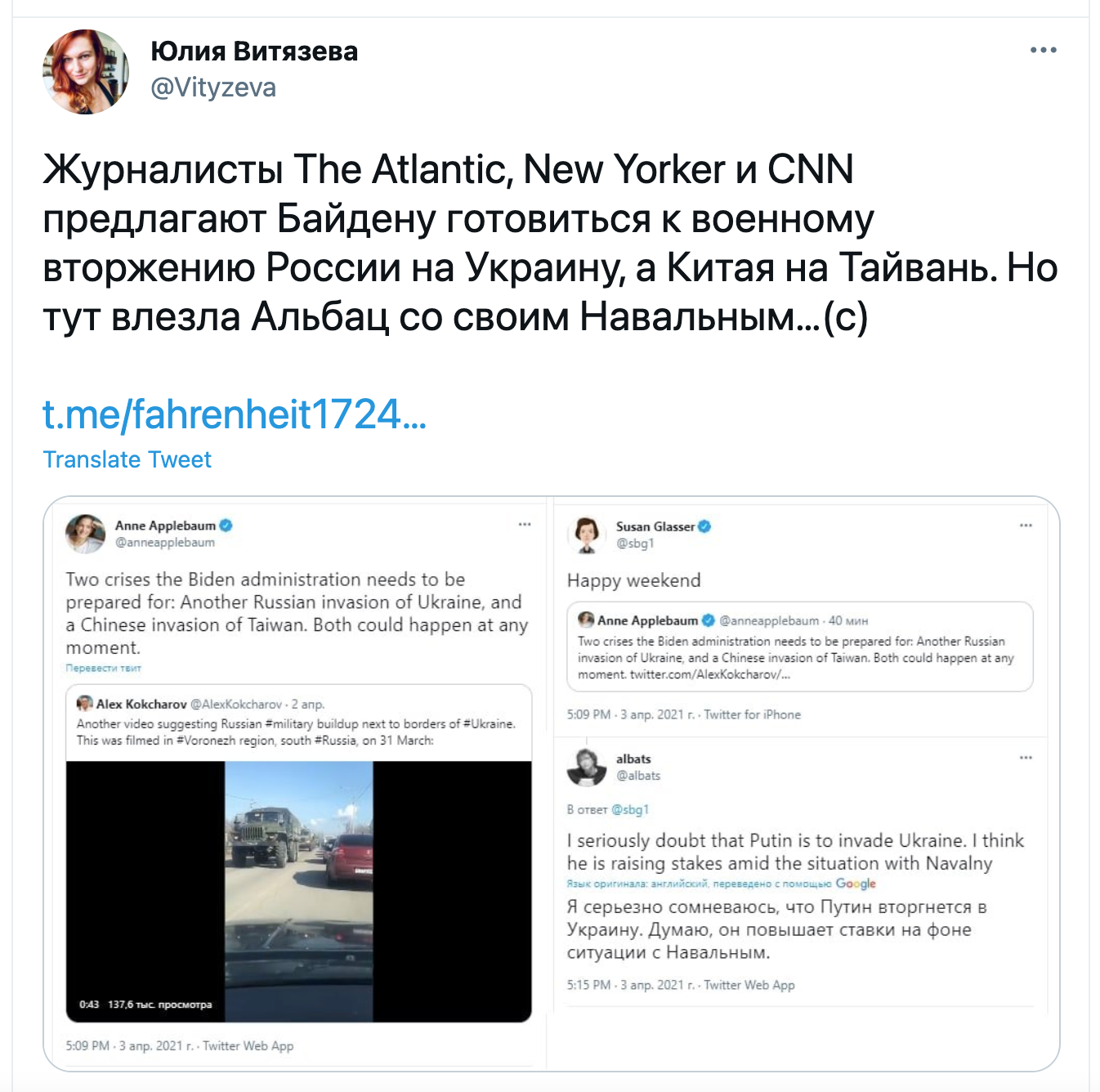Open more menu on Anne Applebaum's tweet
This screenshot has height=1092, width=1100.
point(525,525)
